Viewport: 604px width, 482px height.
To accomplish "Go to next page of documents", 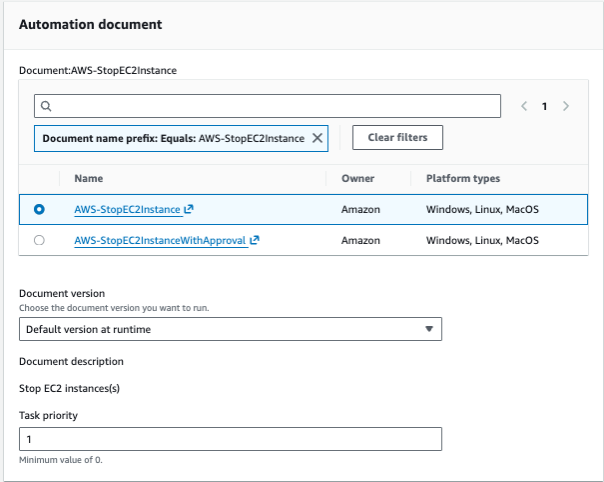I will tap(565, 106).
